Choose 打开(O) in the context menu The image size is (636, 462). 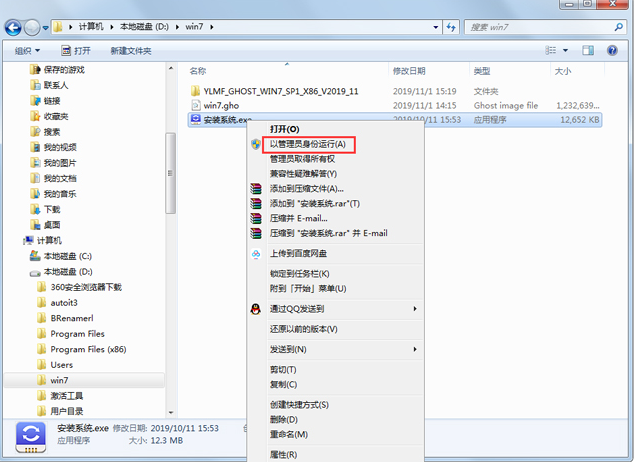click(x=285, y=129)
